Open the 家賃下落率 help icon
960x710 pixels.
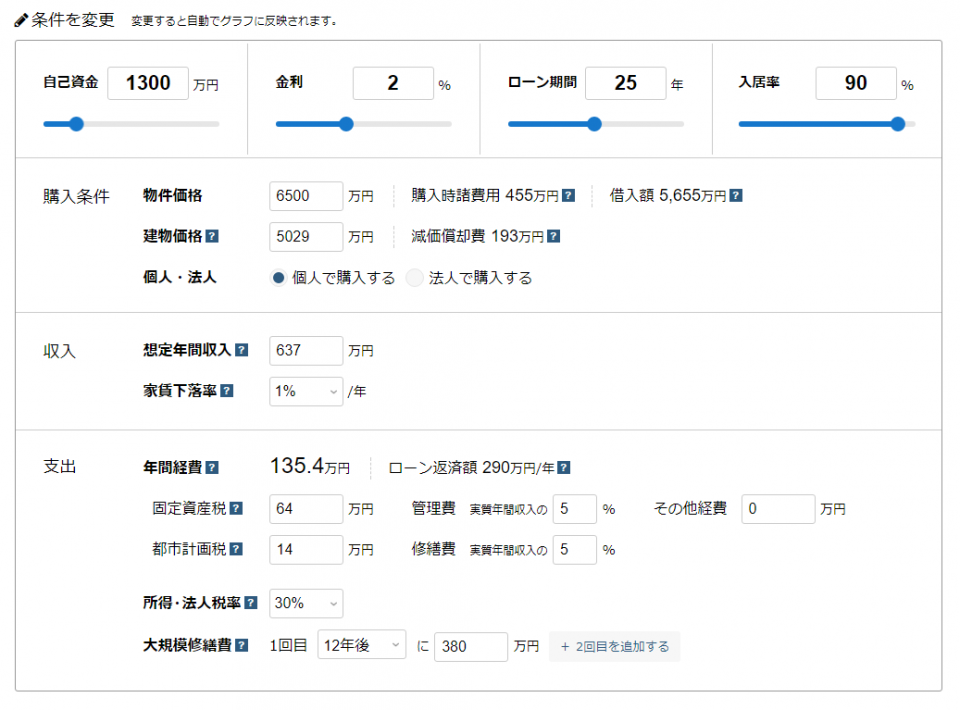(225, 391)
